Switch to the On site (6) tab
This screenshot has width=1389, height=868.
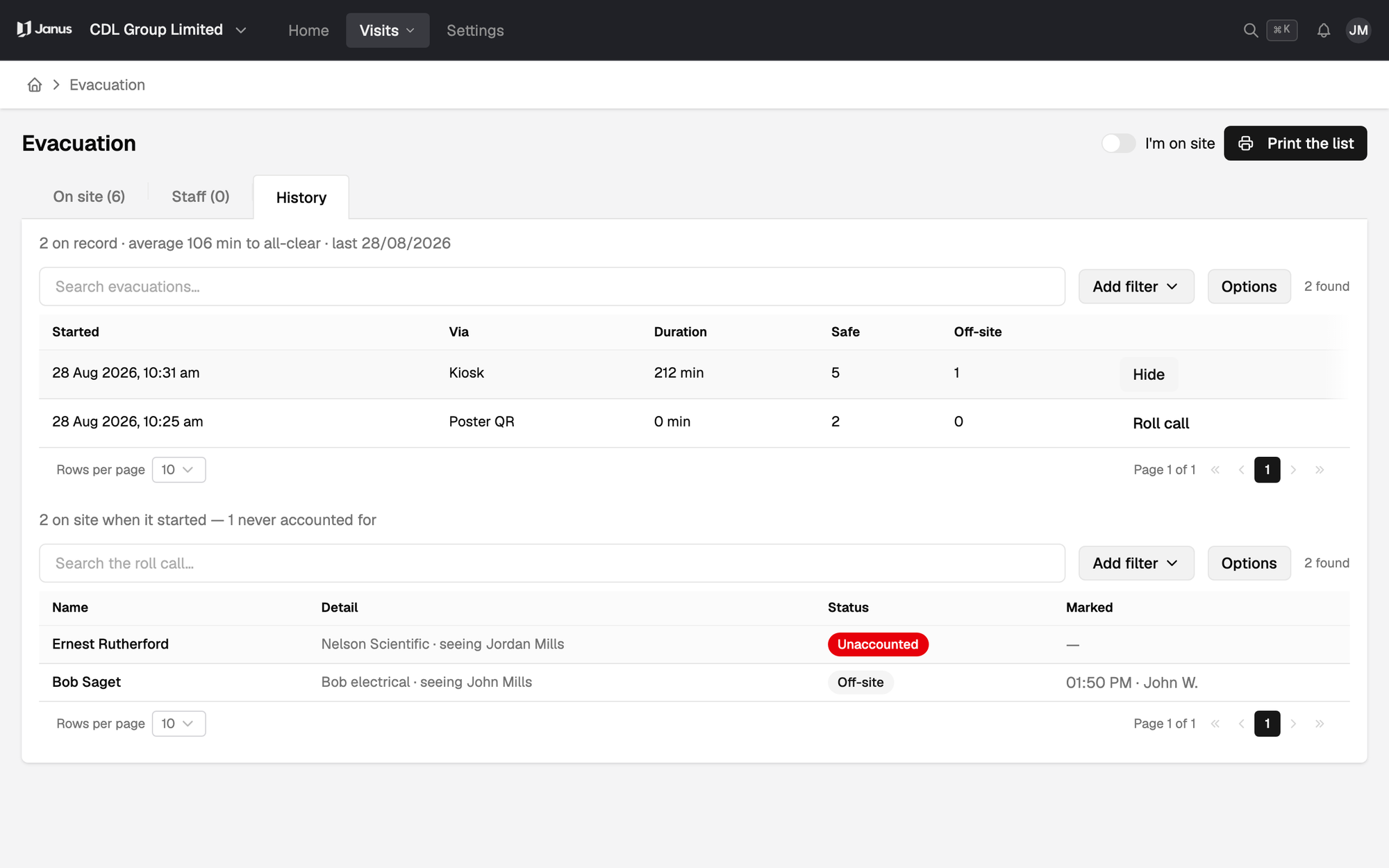coord(89,197)
